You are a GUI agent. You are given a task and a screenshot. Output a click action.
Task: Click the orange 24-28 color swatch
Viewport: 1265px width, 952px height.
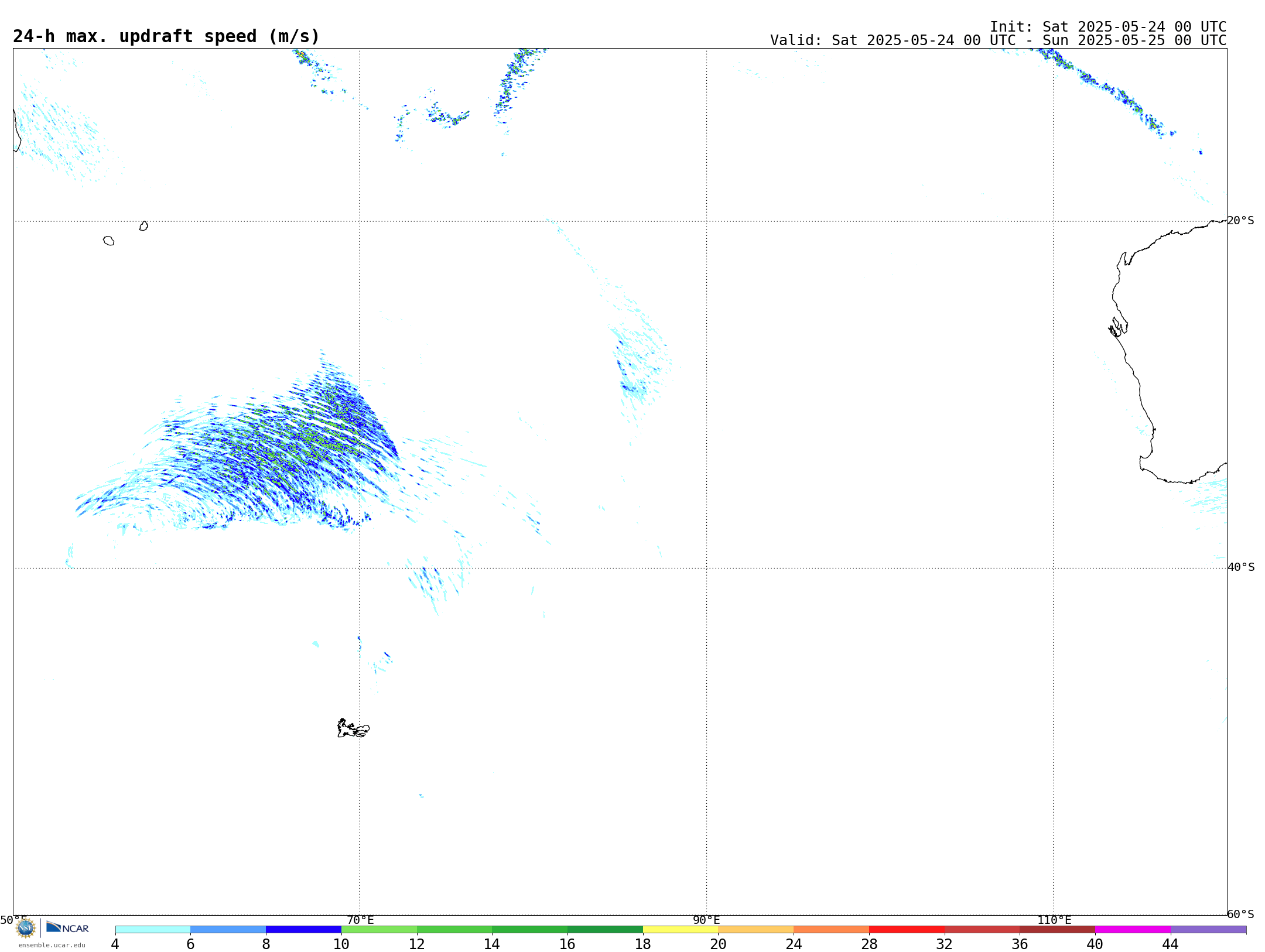pos(831,930)
